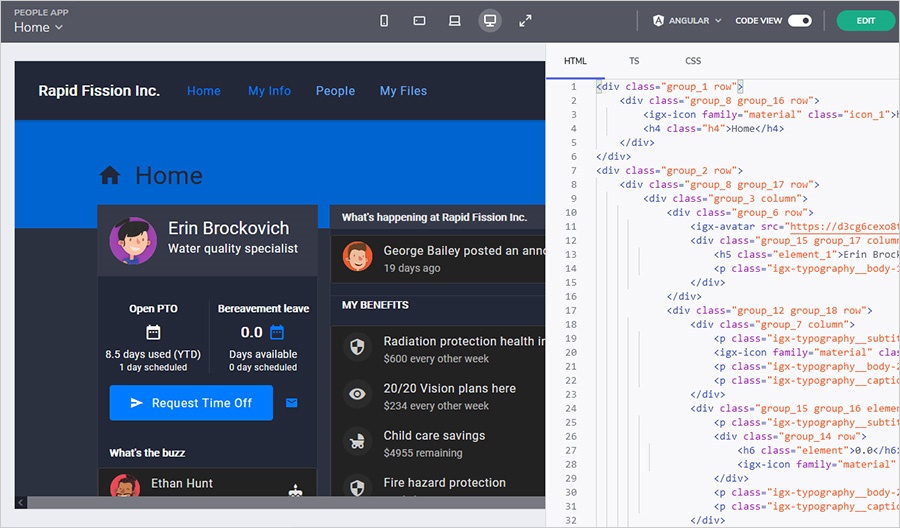
Task: Open the My Info nav link
Action: pos(269,91)
